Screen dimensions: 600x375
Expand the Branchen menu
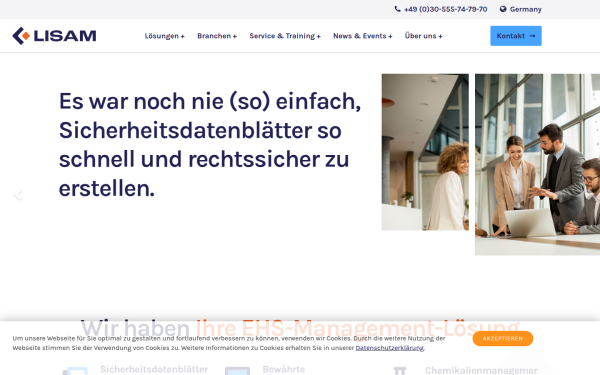coord(217,36)
